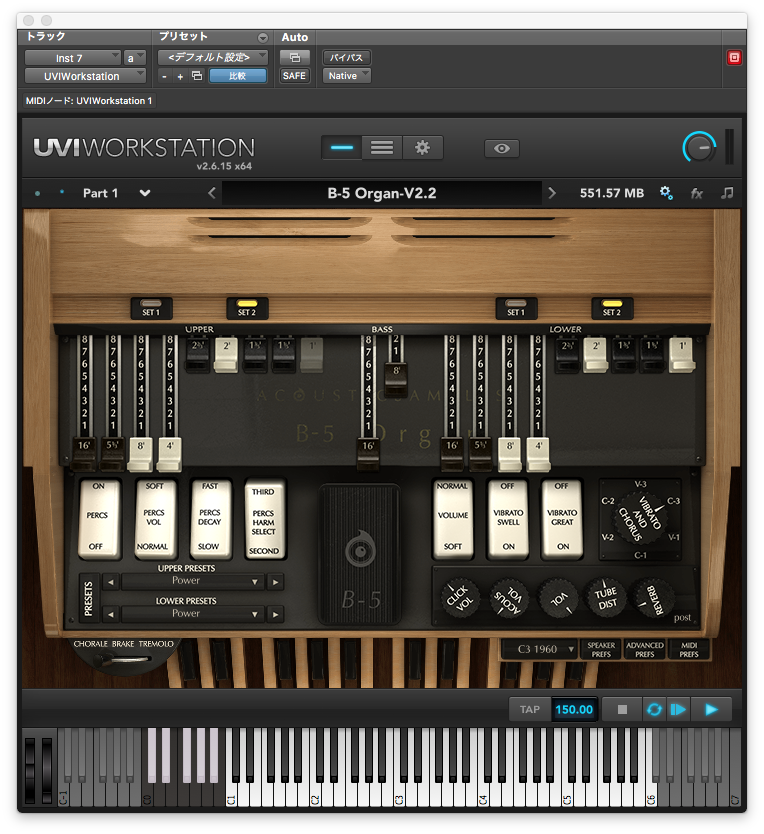This screenshot has height=834, width=764.
Task: Click the red target button top right
Action: coord(734,57)
